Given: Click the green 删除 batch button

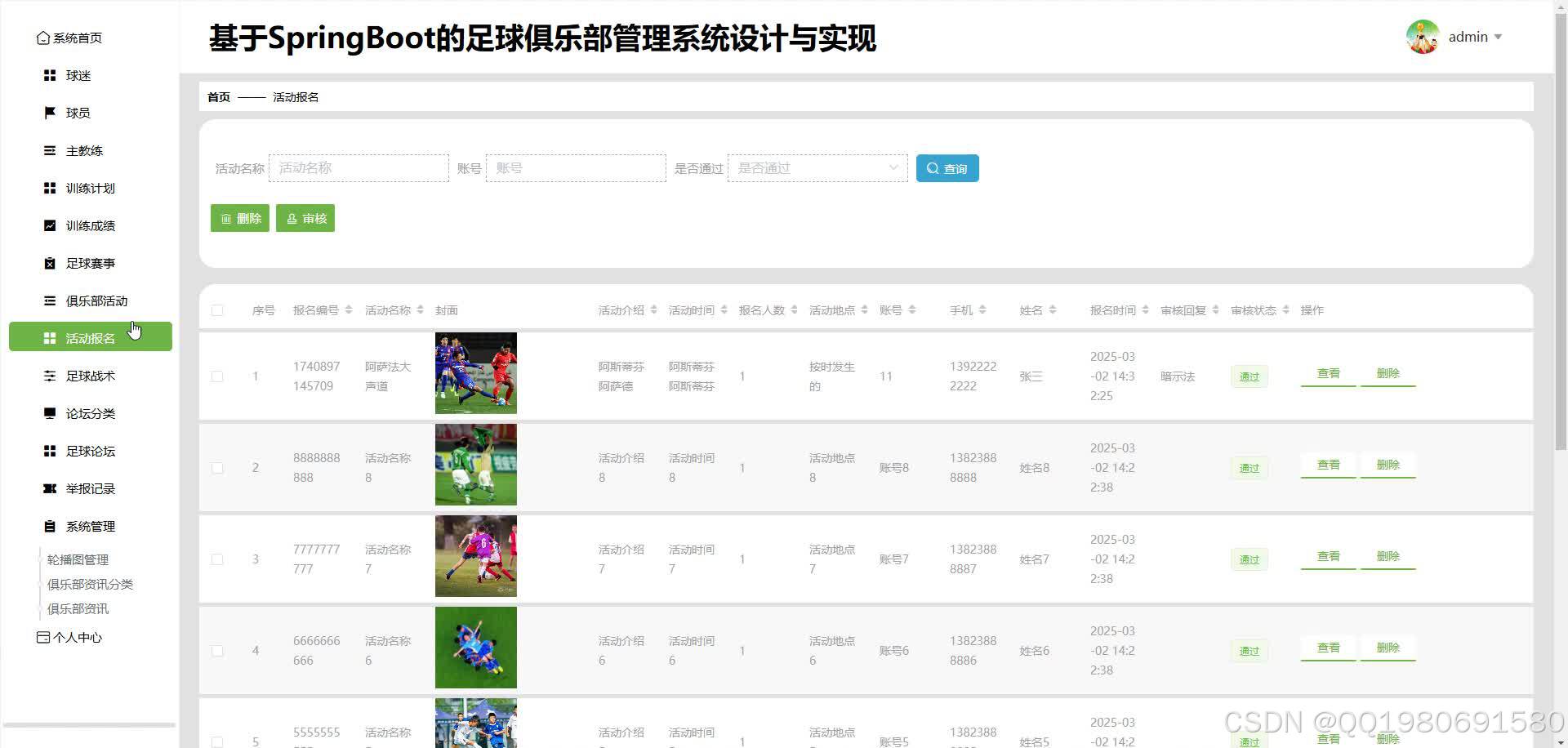Looking at the screenshot, I should (x=240, y=218).
